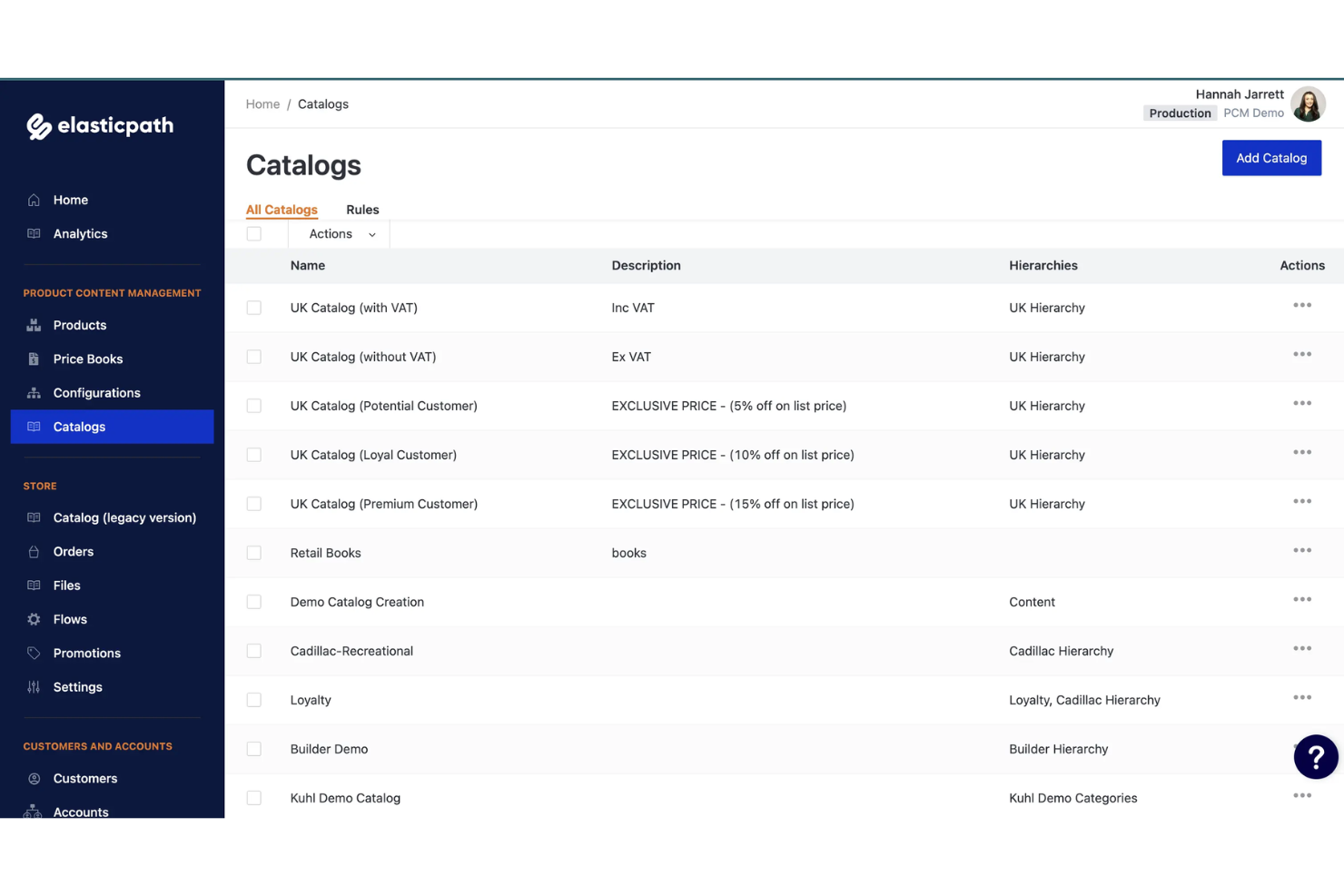
Task: Check the select-all checkbox above the table
Action: pyautogui.click(x=254, y=233)
